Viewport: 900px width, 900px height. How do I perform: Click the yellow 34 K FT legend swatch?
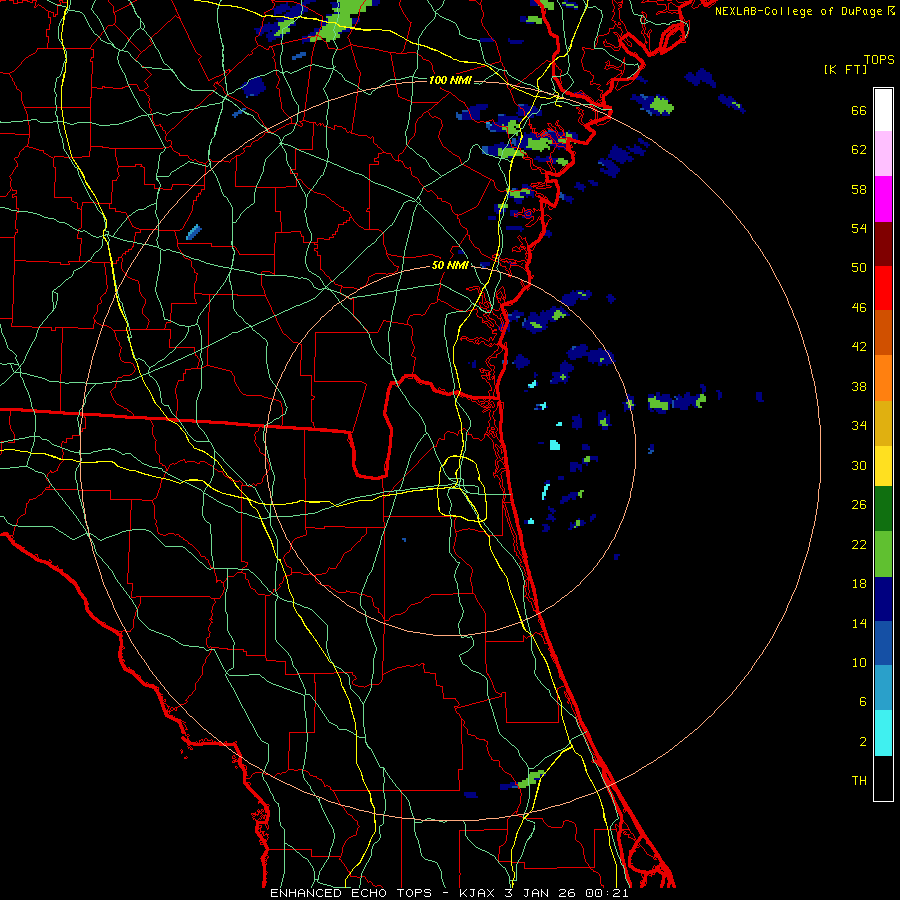(x=883, y=466)
